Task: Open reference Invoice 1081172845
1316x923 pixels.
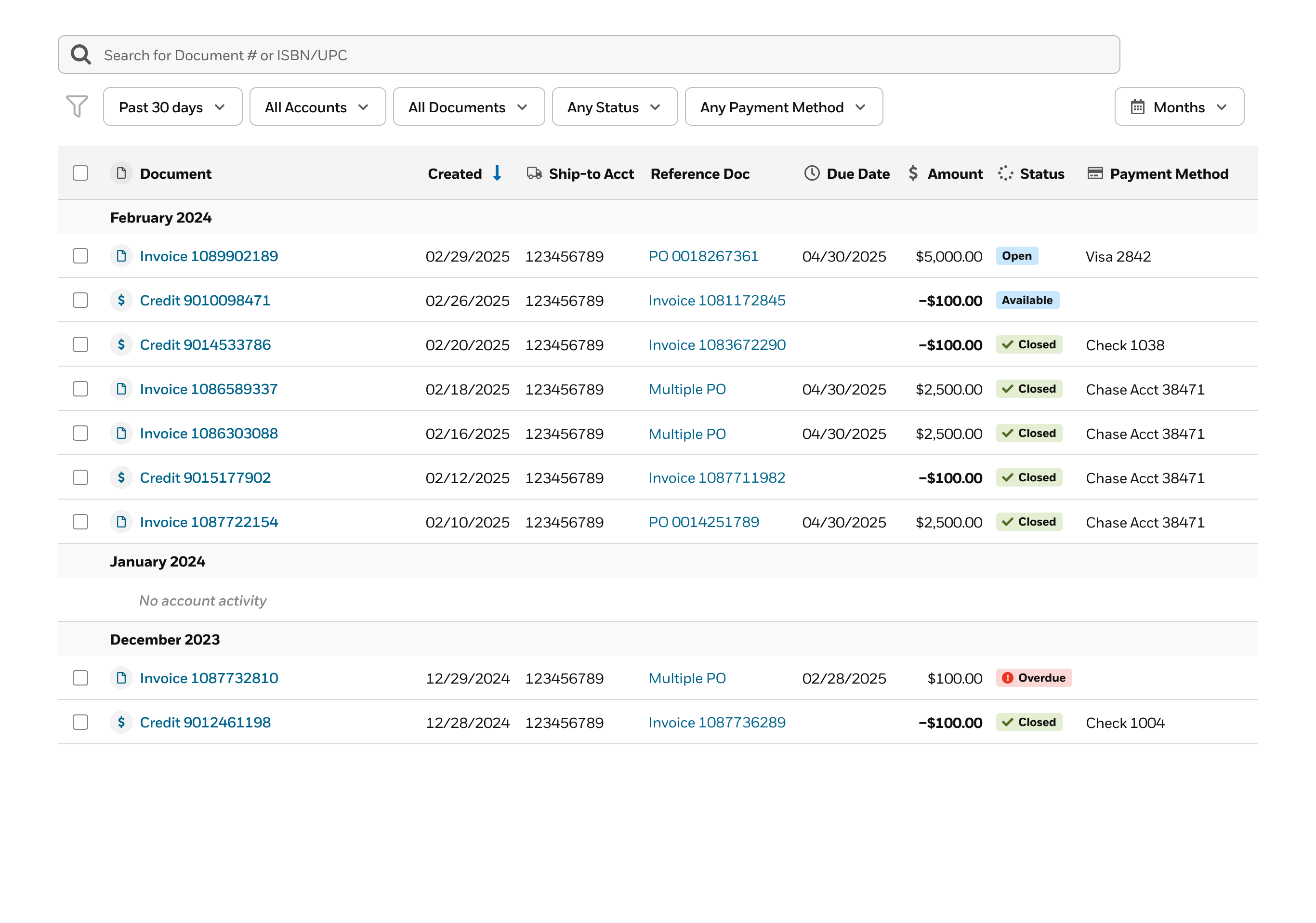Action: [716, 301]
